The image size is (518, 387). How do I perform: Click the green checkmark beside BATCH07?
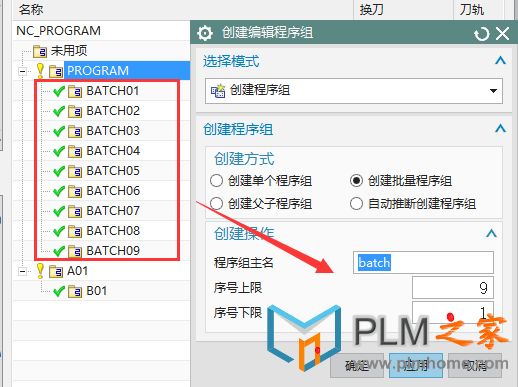(59, 211)
